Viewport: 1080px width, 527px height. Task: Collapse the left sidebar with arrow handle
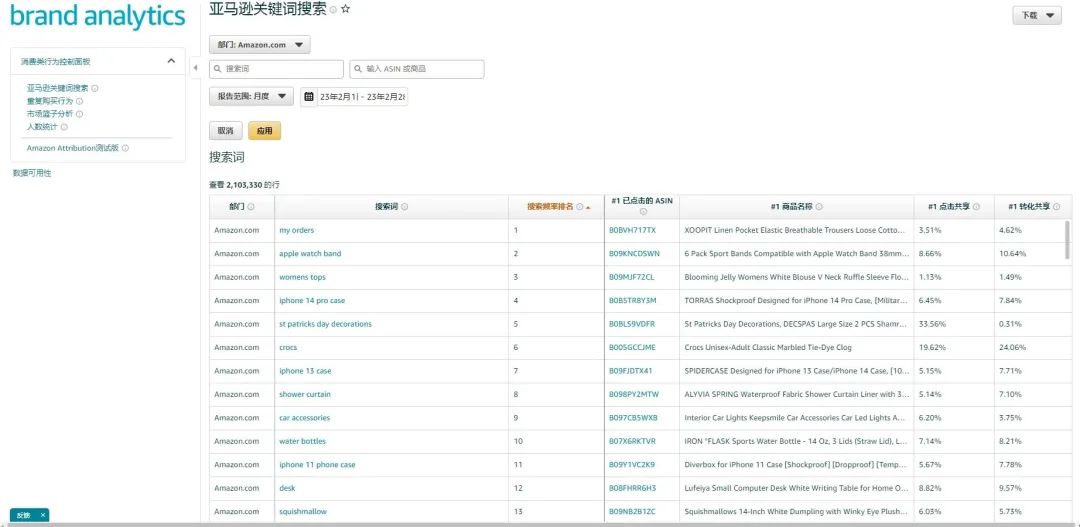[x=195, y=68]
